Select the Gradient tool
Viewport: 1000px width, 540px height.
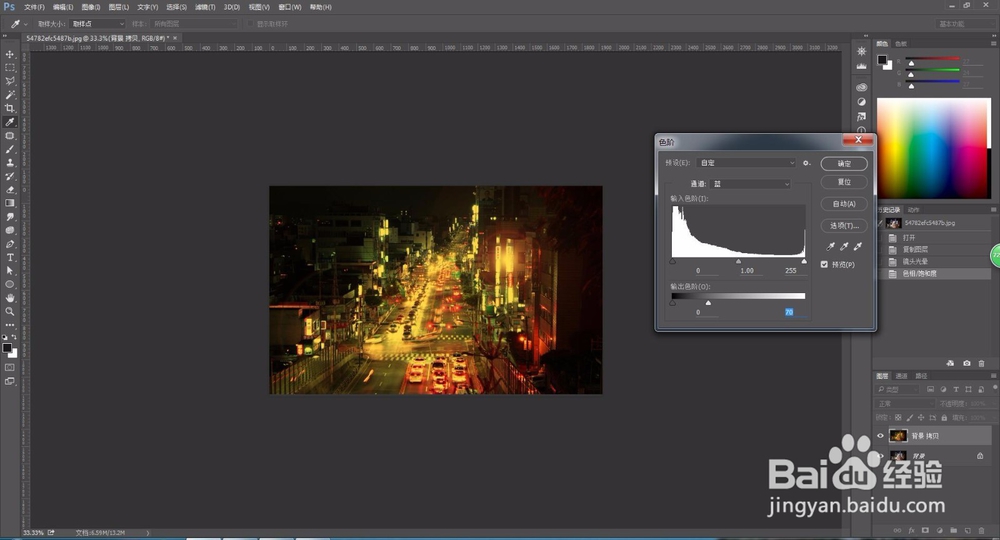10,203
